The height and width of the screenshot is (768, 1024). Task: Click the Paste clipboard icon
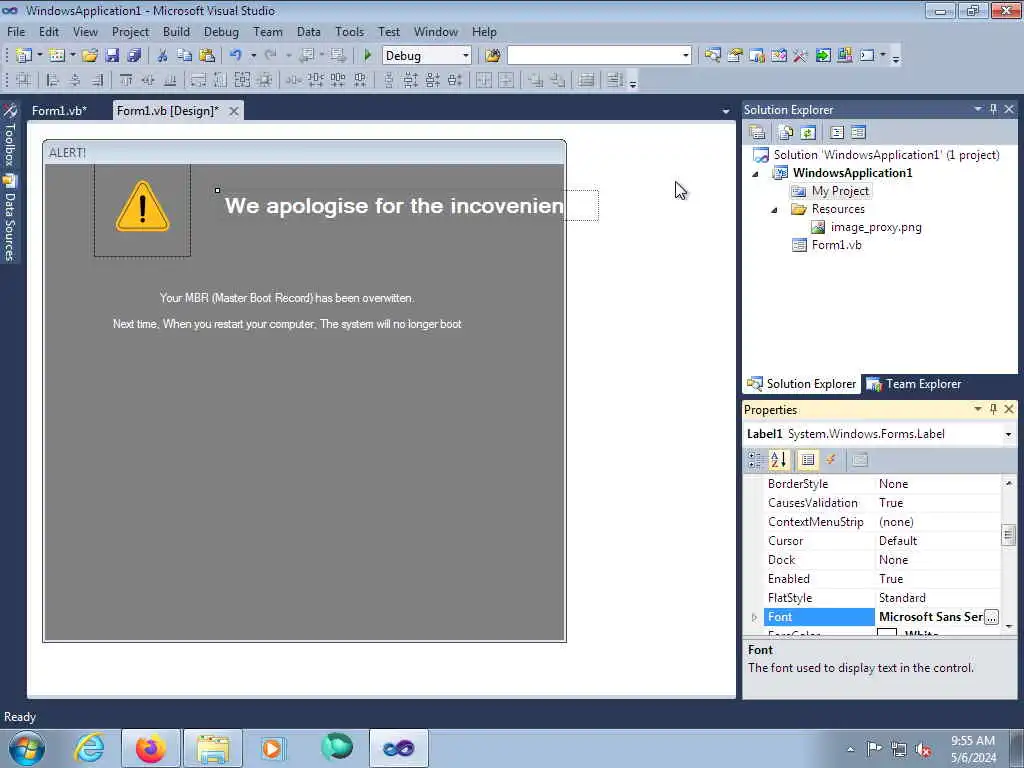pos(207,56)
